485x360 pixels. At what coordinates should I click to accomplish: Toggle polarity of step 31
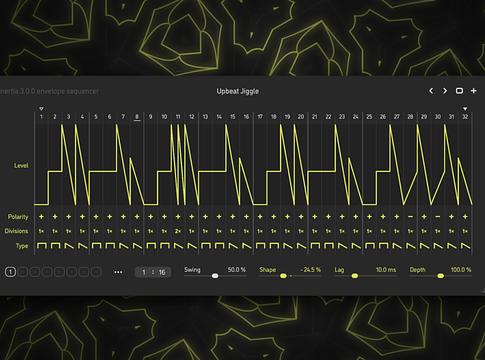click(x=451, y=217)
